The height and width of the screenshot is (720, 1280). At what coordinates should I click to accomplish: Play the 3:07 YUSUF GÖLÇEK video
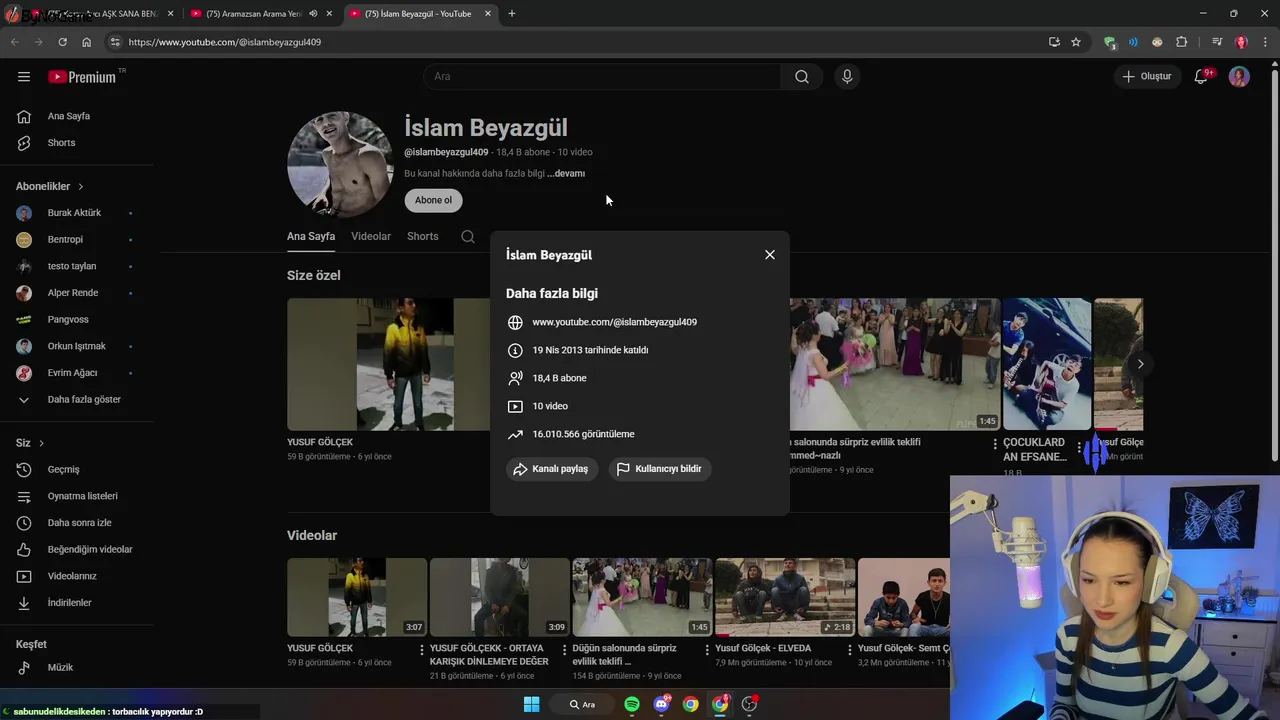point(357,597)
